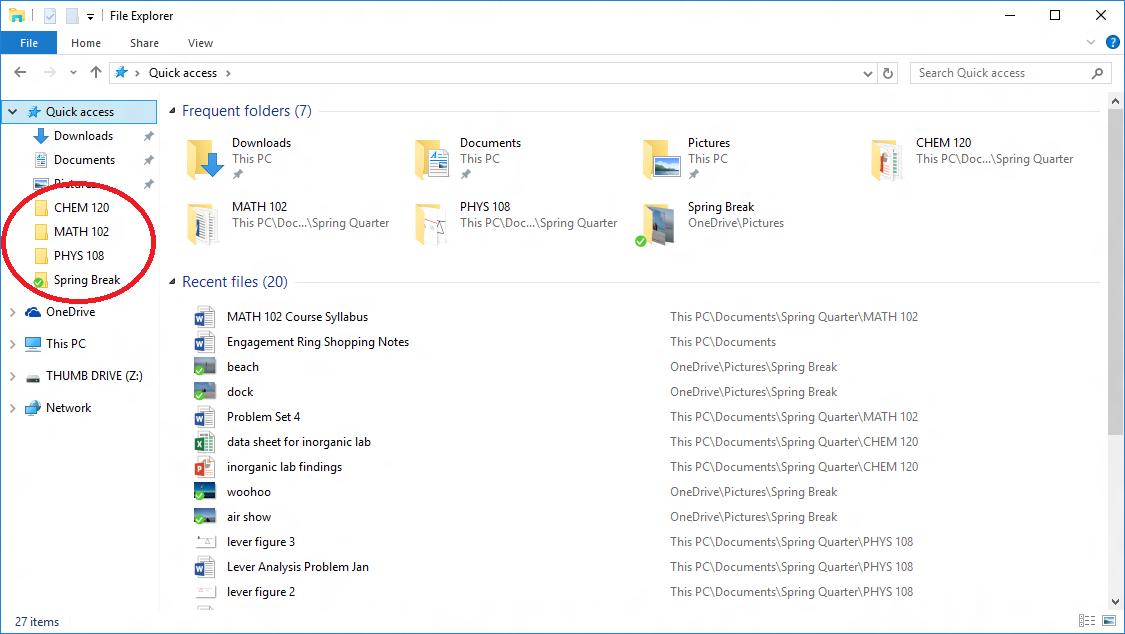Click the woohoo image thumbnail icon
Screen dimensions: 1125x634
(x=204, y=492)
